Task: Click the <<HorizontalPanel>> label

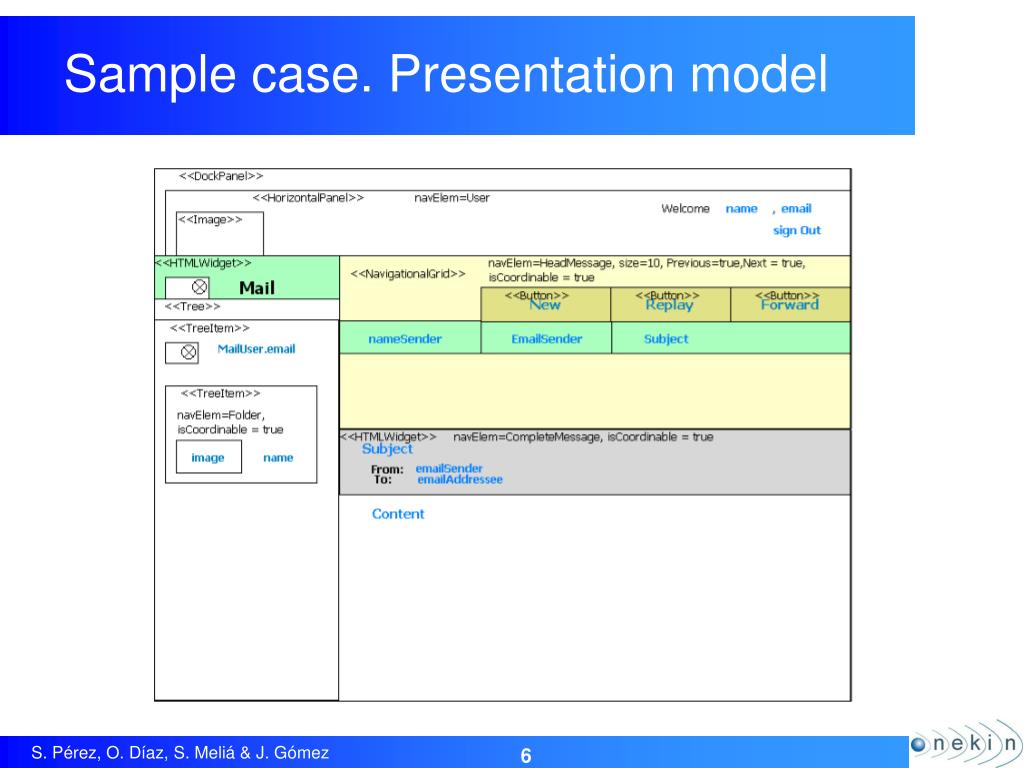Action: (x=308, y=198)
